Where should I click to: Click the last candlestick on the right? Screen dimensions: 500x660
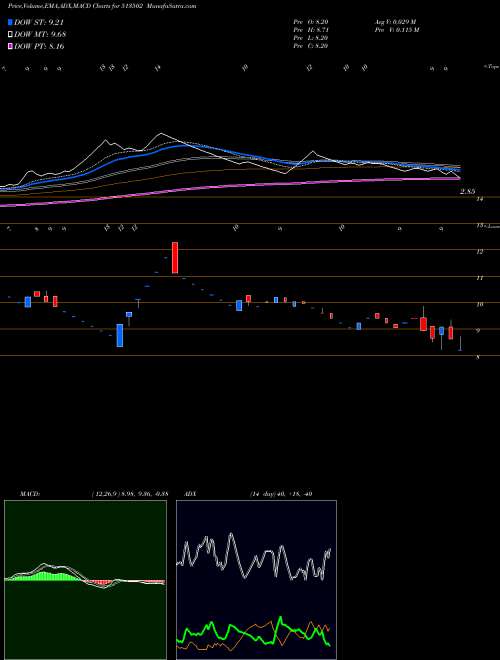tap(461, 343)
